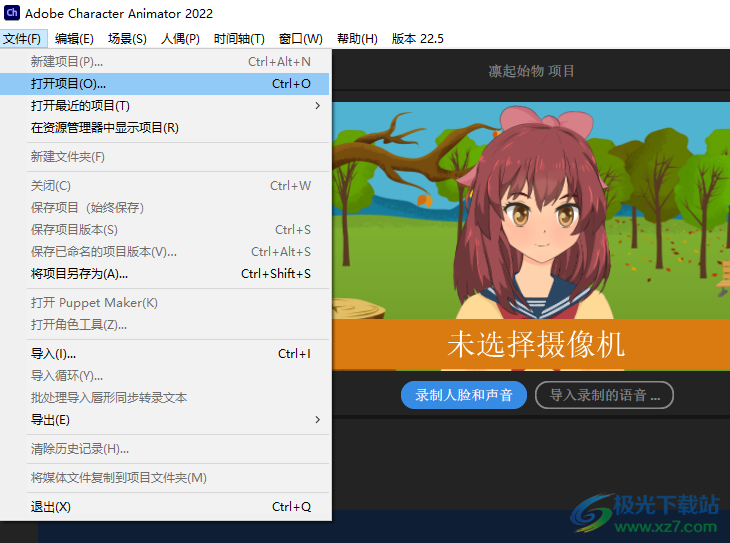Open the 编辑(E) menu
Viewport: 730px width, 543px height.
coord(74,39)
